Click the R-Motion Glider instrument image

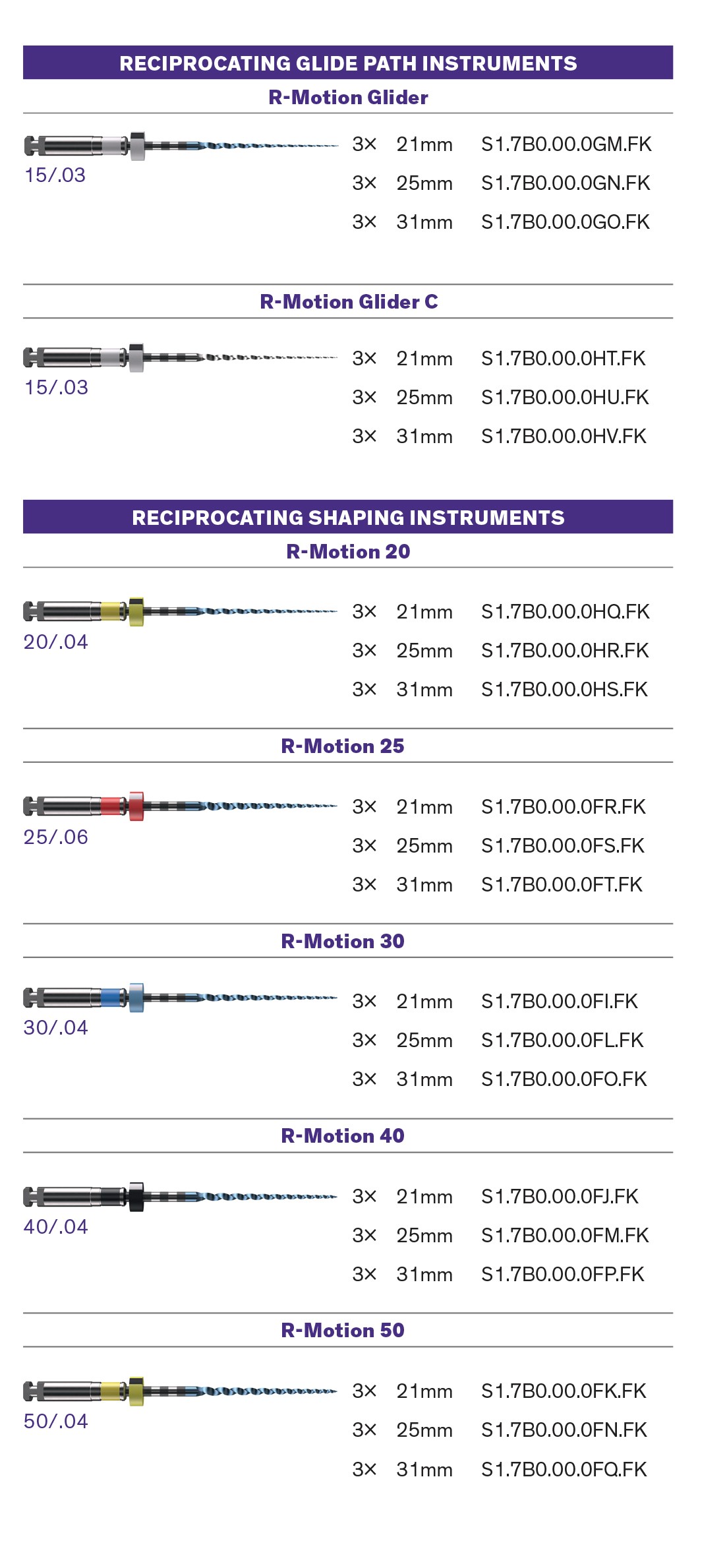coord(181,146)
